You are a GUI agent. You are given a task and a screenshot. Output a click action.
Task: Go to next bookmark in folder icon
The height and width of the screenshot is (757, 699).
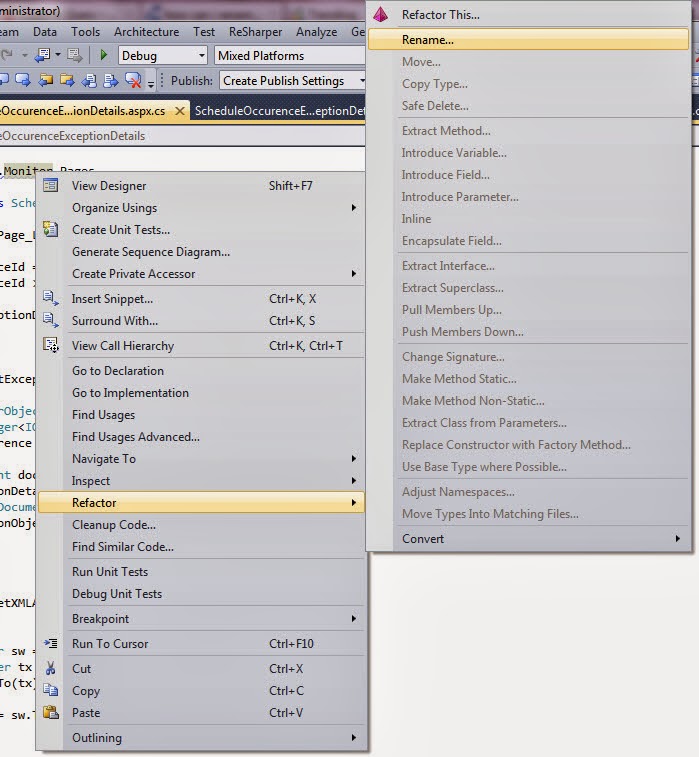[x=67, y=80]
